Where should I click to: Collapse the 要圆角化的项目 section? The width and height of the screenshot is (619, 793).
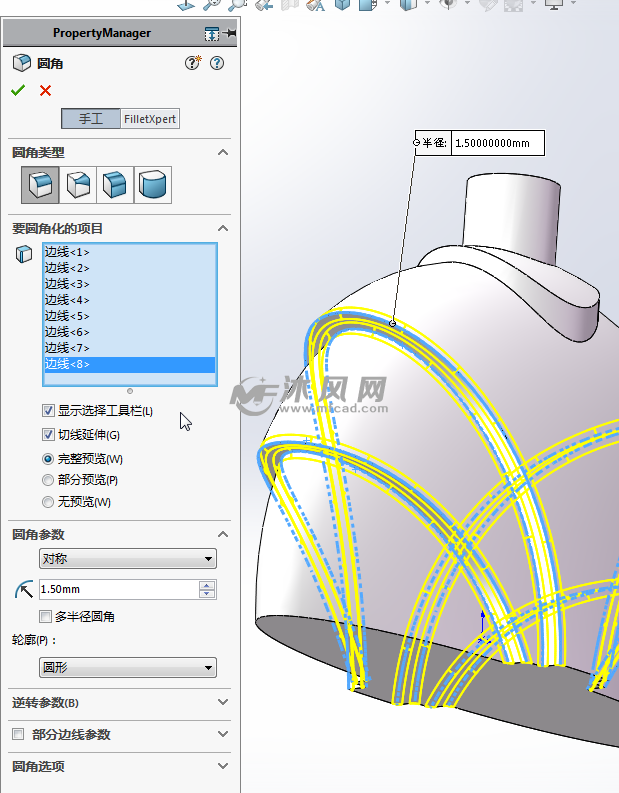coord(223,228)
